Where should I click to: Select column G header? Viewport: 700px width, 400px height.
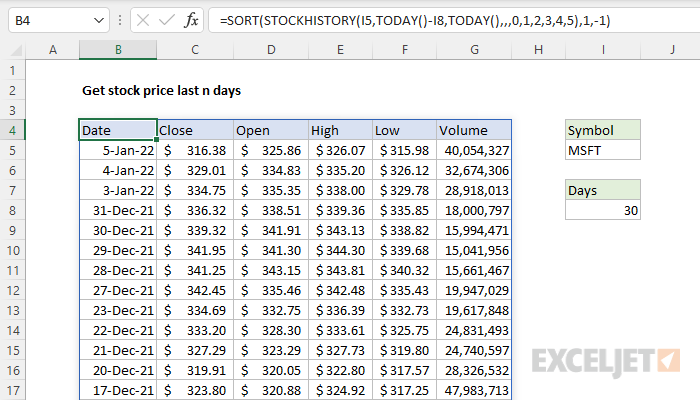(x=473, y=50)
